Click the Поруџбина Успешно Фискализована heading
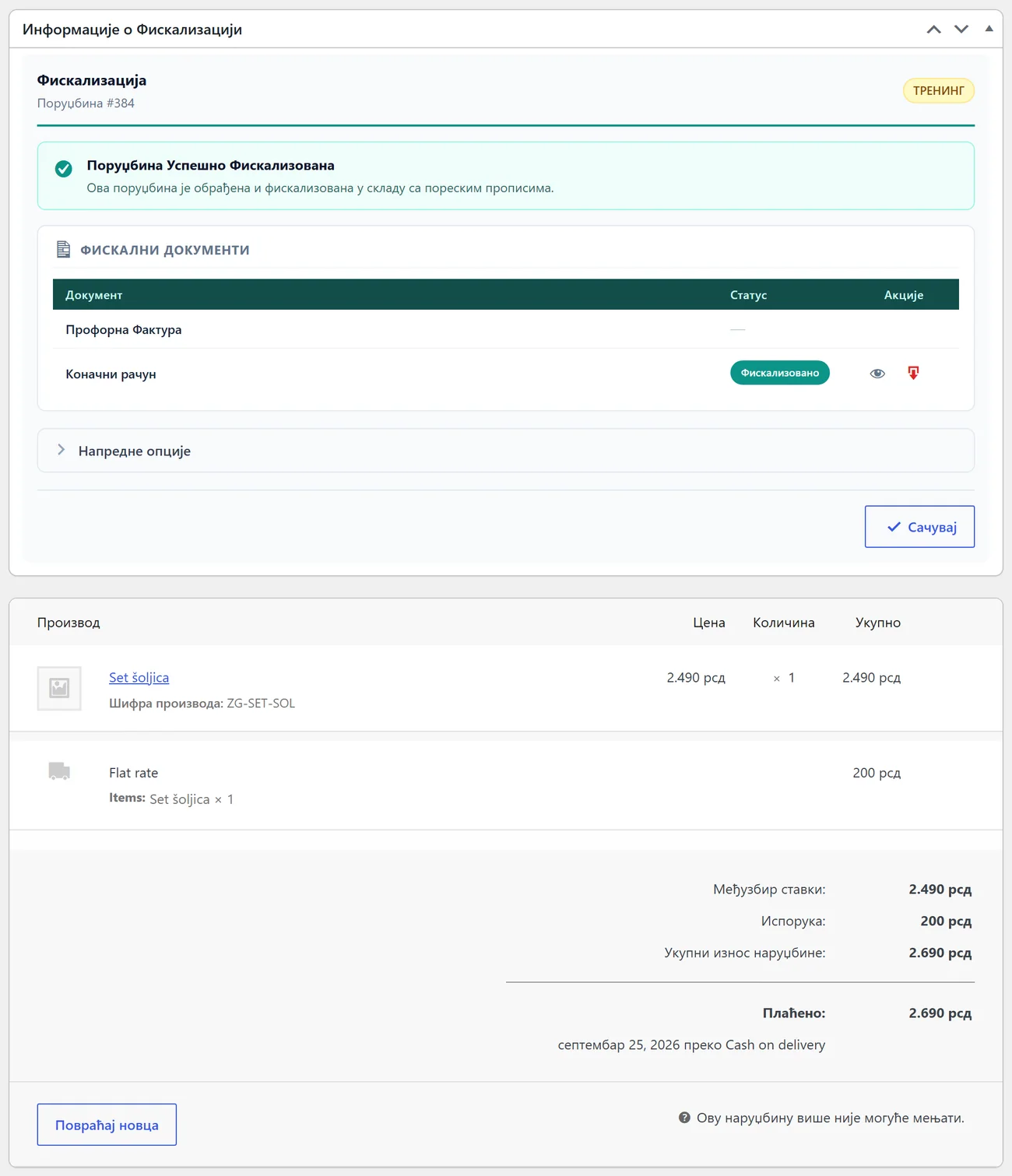The height and width of the screenshot is (1176, 1012). (x=210, y=165)
